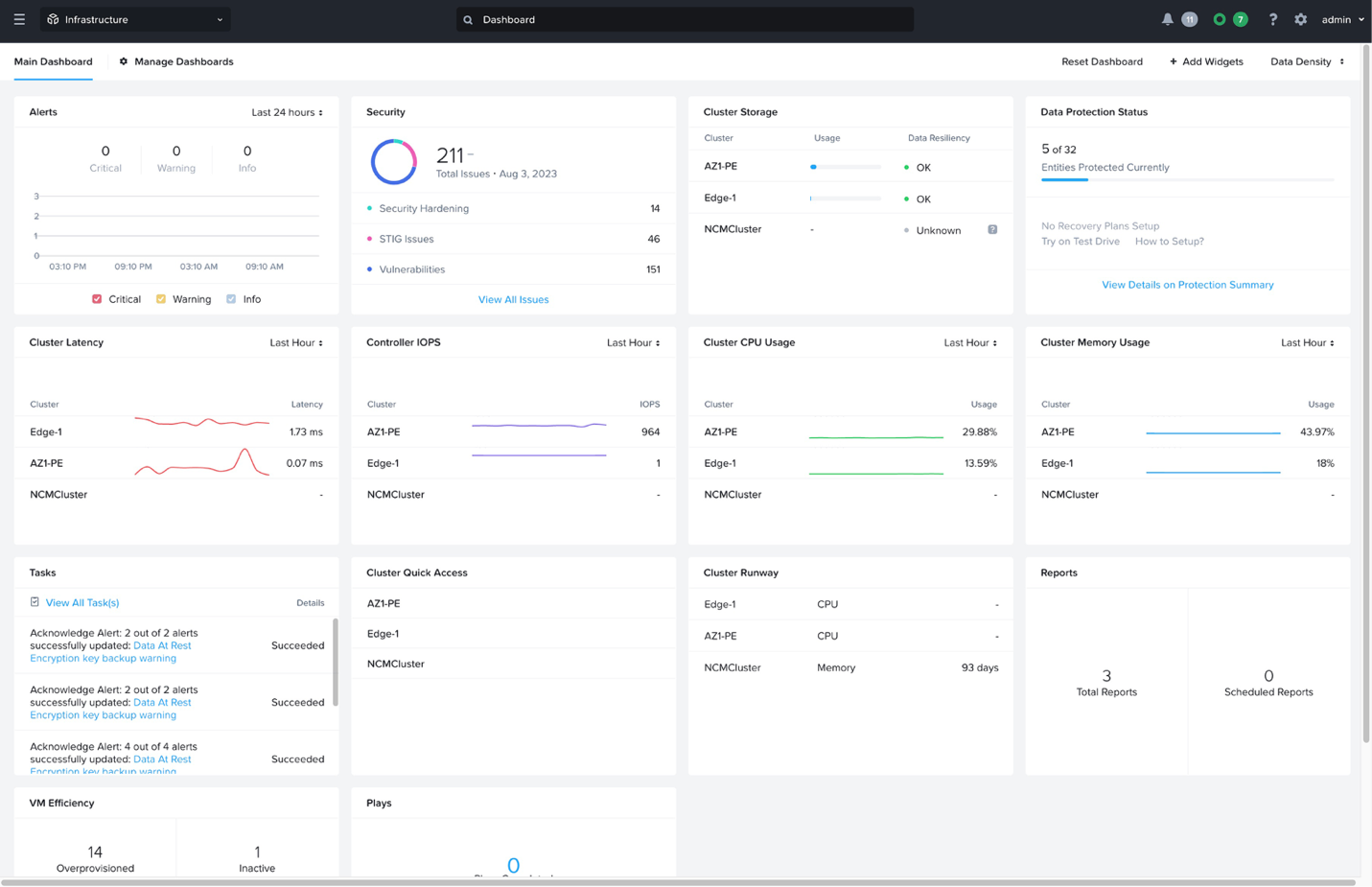
Task: Open the Infrastructure app switcher dropdown
Action: 135,19
